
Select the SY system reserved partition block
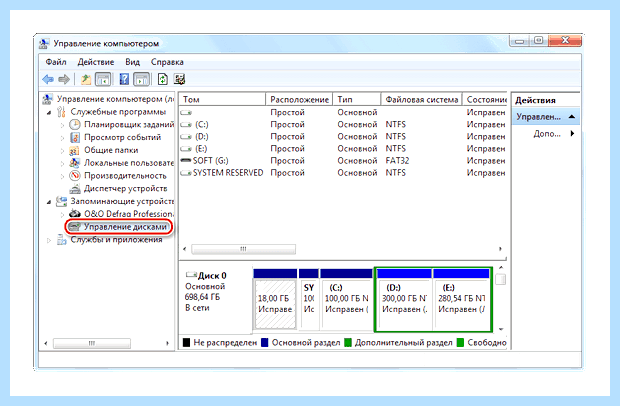tap(309, 299)
